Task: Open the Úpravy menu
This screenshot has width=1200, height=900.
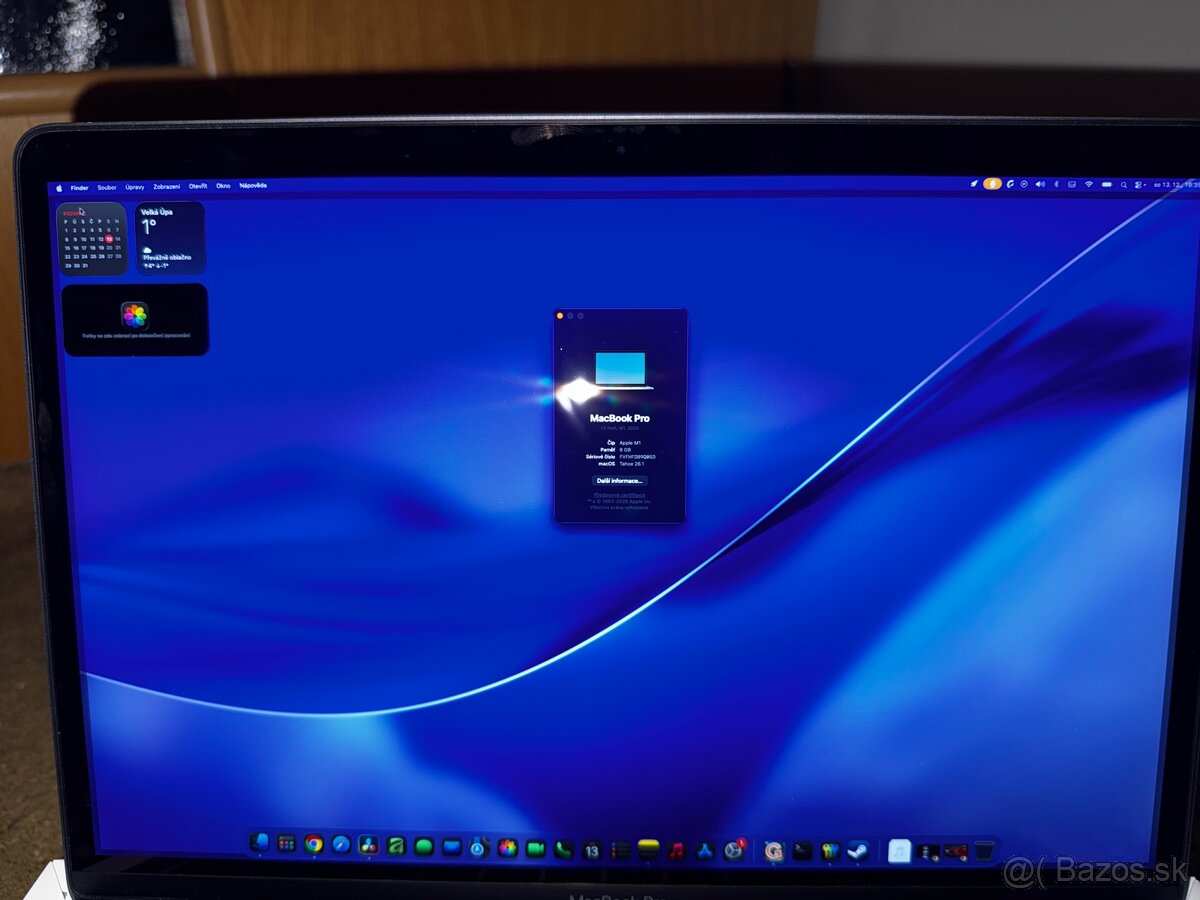Action: [135, 187]
